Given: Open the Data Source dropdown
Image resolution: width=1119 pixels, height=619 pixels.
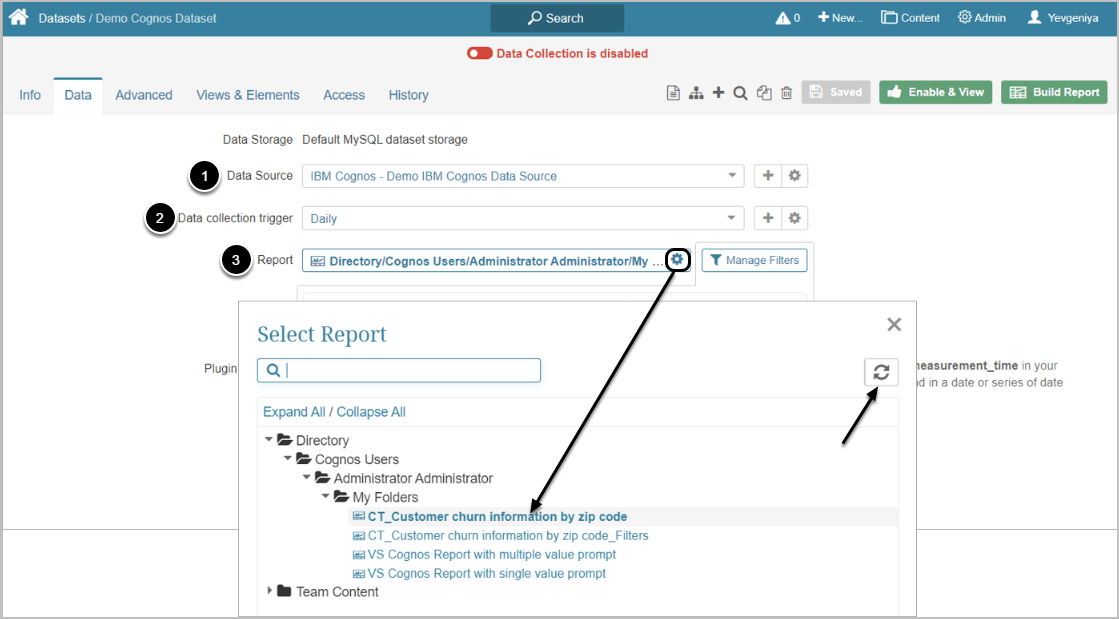Looking at the screenshot, I should pos(523,176).
